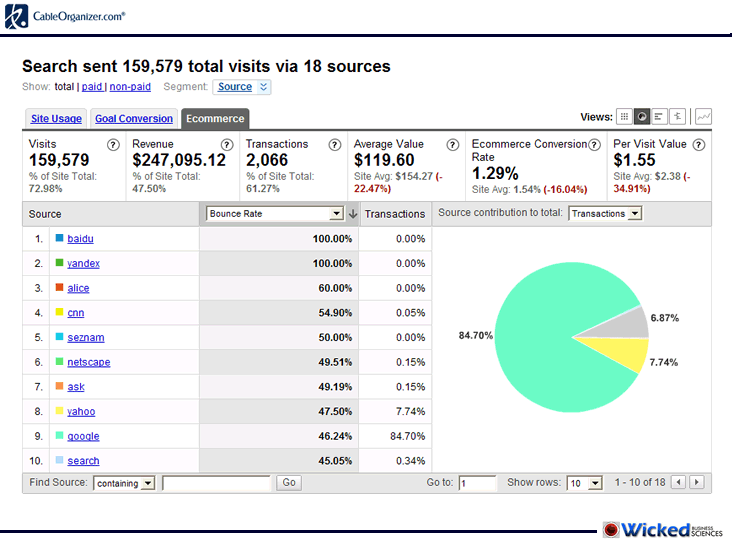Switch to the table view icon
The image size is (732, 543).
click(x=625, y=117)
